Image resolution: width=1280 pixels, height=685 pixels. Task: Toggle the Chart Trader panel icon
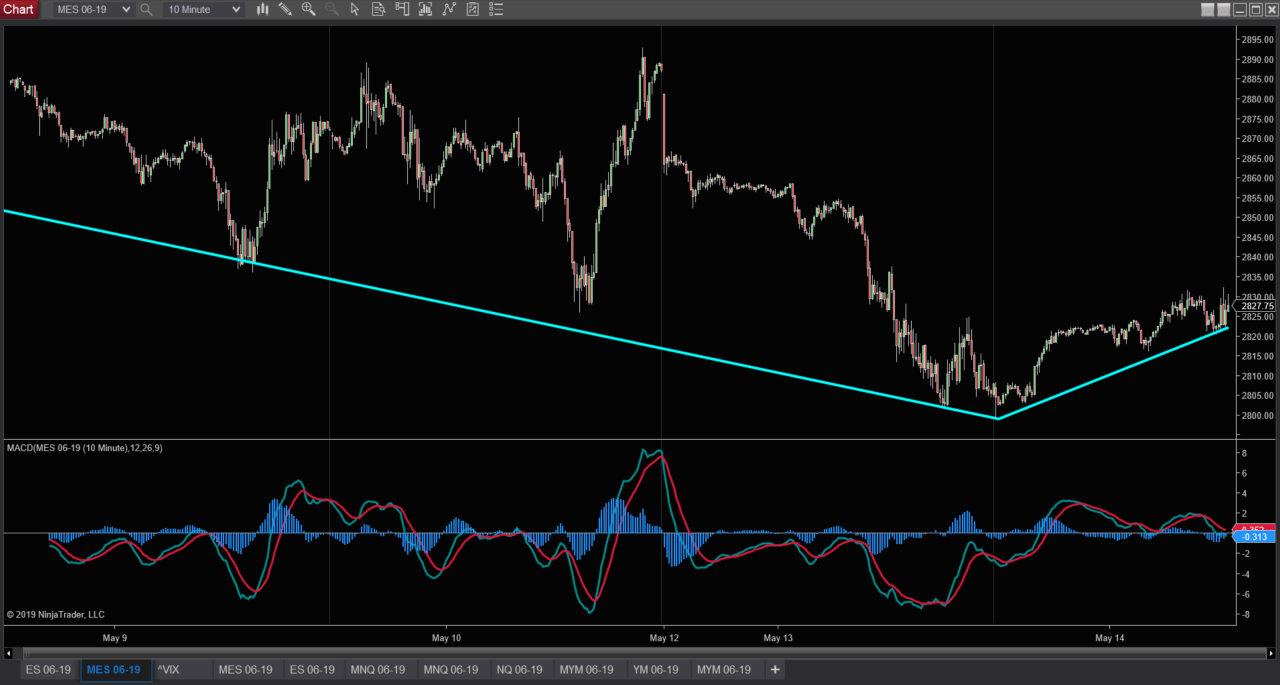pos(401,9)
